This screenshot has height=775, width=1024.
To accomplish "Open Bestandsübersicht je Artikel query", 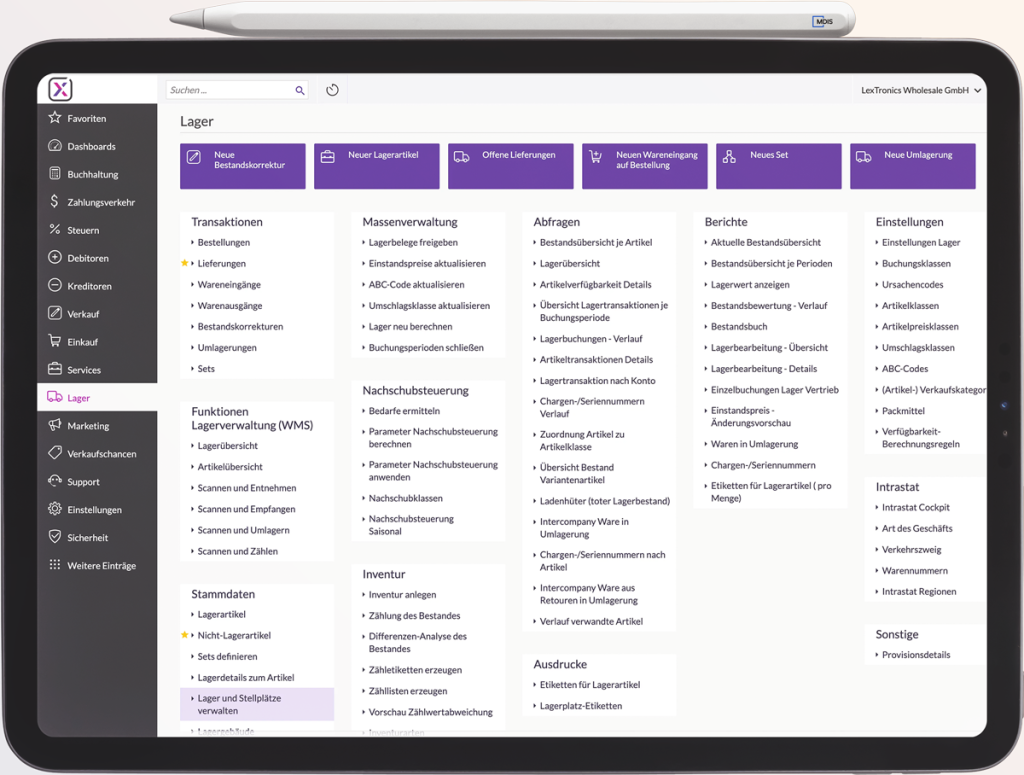I will pyautogui.click(x=595, y=242).
